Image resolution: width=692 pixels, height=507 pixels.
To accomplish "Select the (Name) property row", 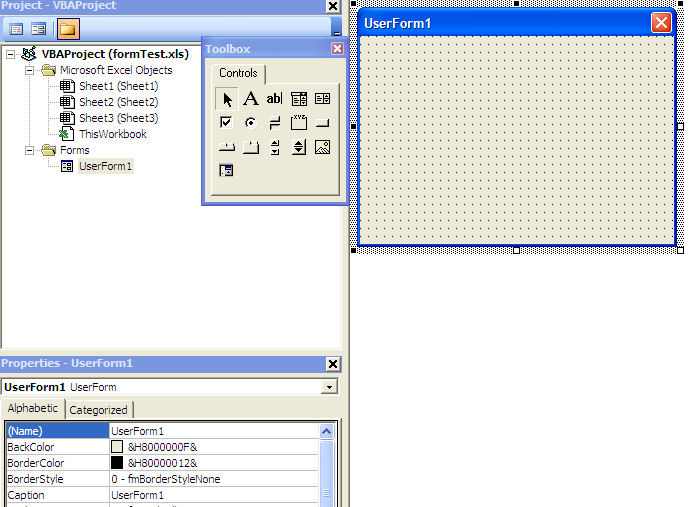I will 57,431.
